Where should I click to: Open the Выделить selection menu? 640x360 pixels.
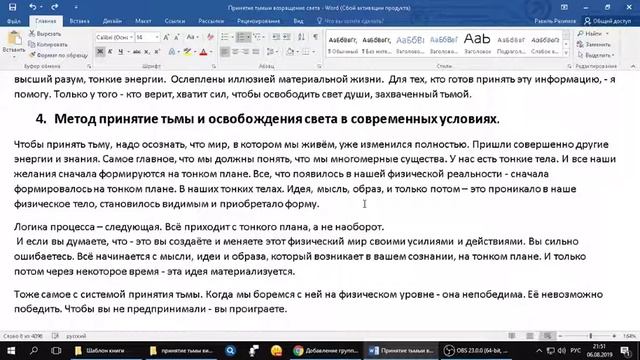pyautogui.click(x=596, y=55)
